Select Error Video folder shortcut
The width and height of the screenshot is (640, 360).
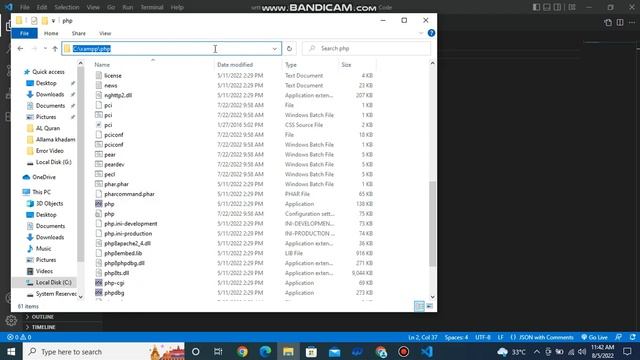[49, 151]
